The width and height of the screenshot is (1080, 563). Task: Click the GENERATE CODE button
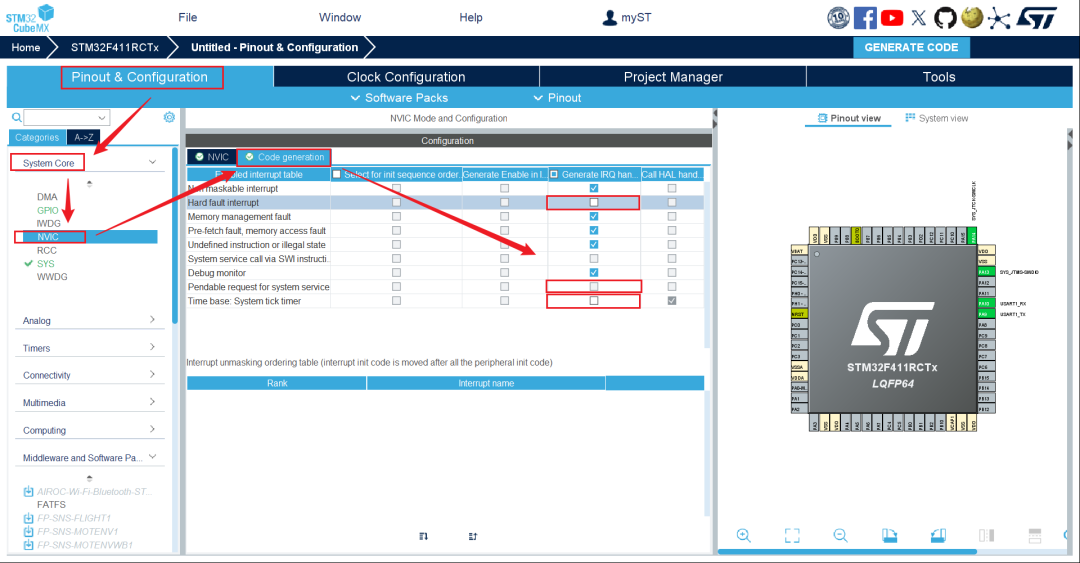coord(911,47)
